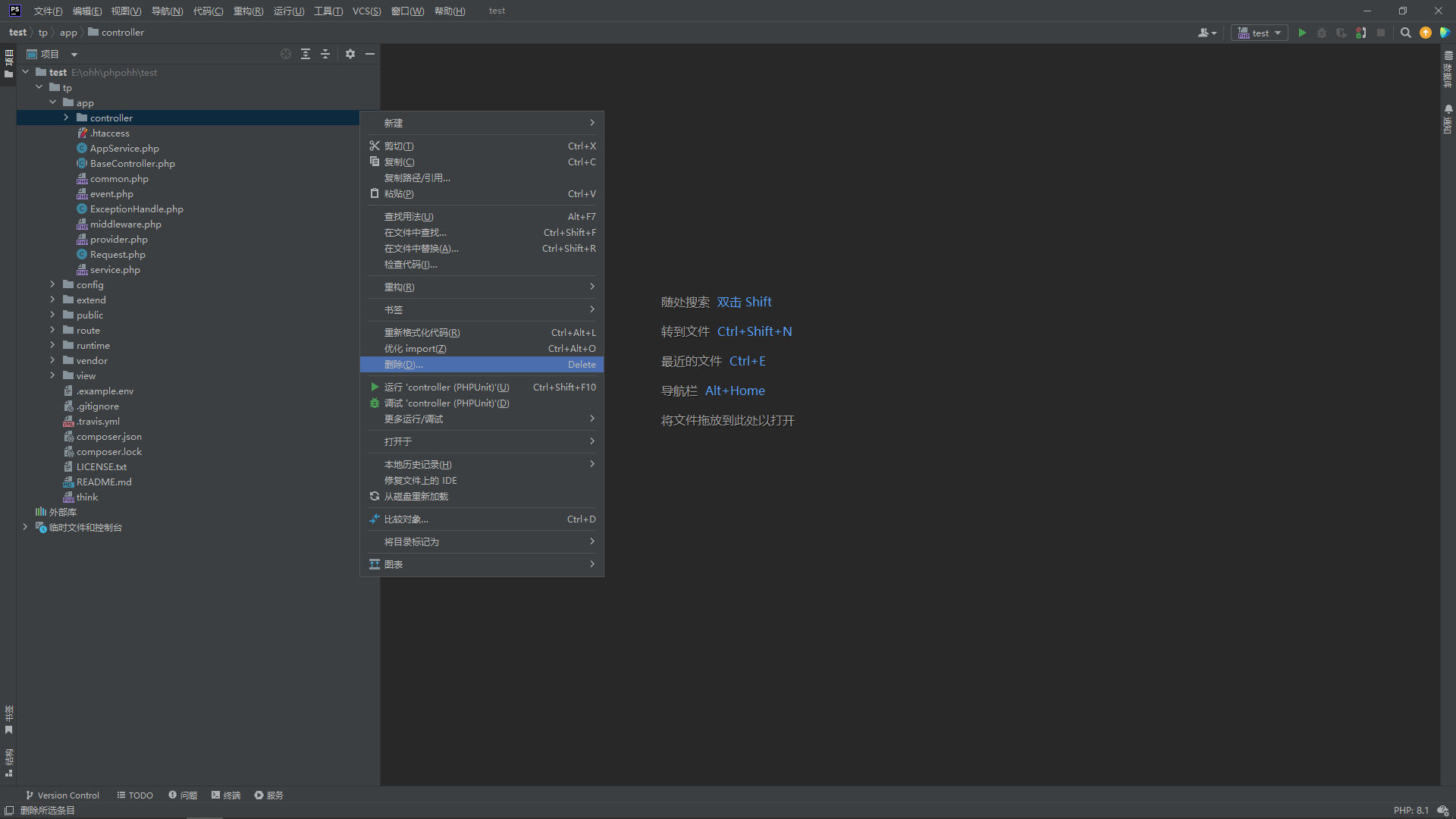Click IDE status icon at bottom right
Viewport: 1456px width, 819px height.
click(x=1442, y=810)
